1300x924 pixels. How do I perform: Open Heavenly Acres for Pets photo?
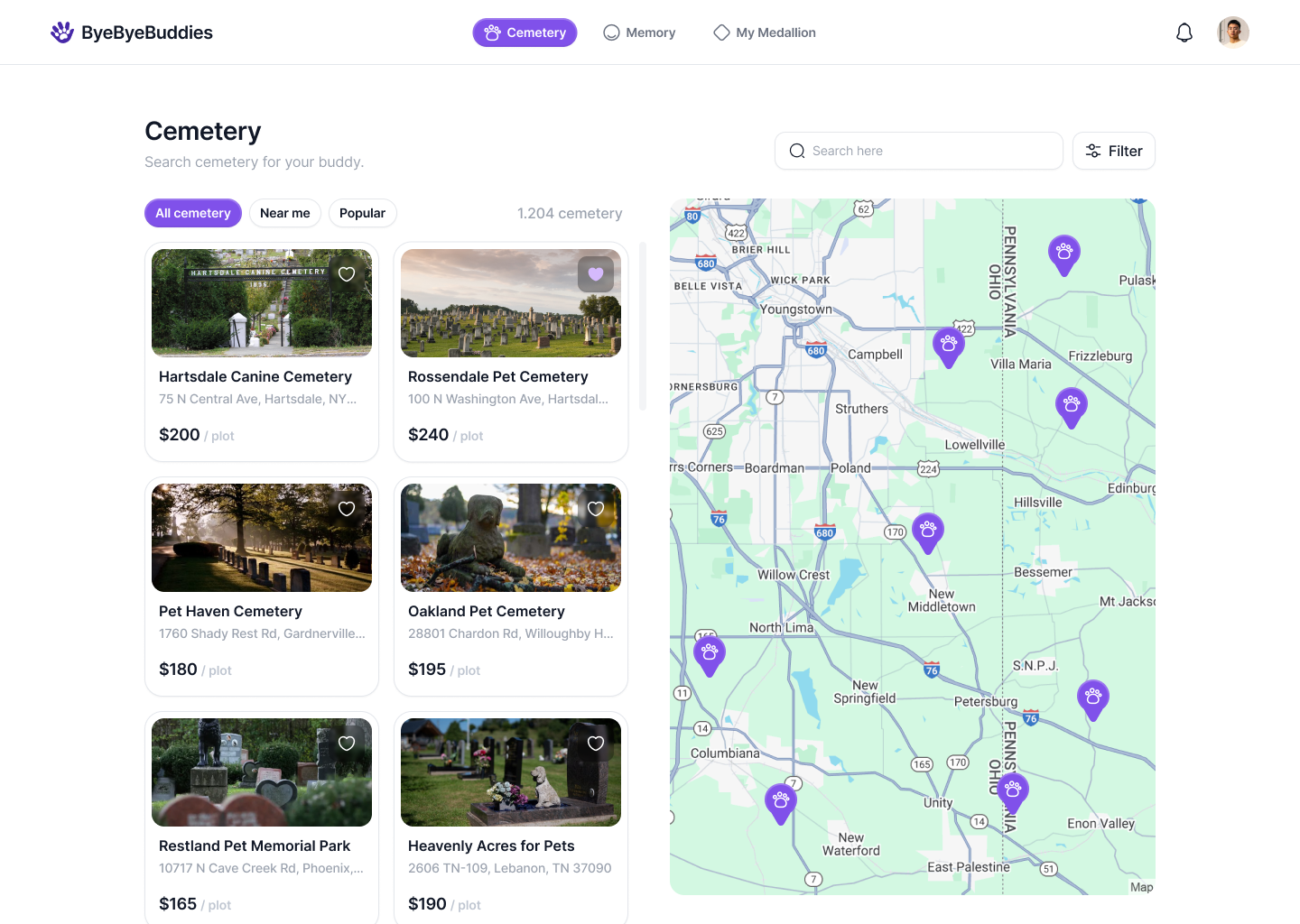tap(511, 772)
